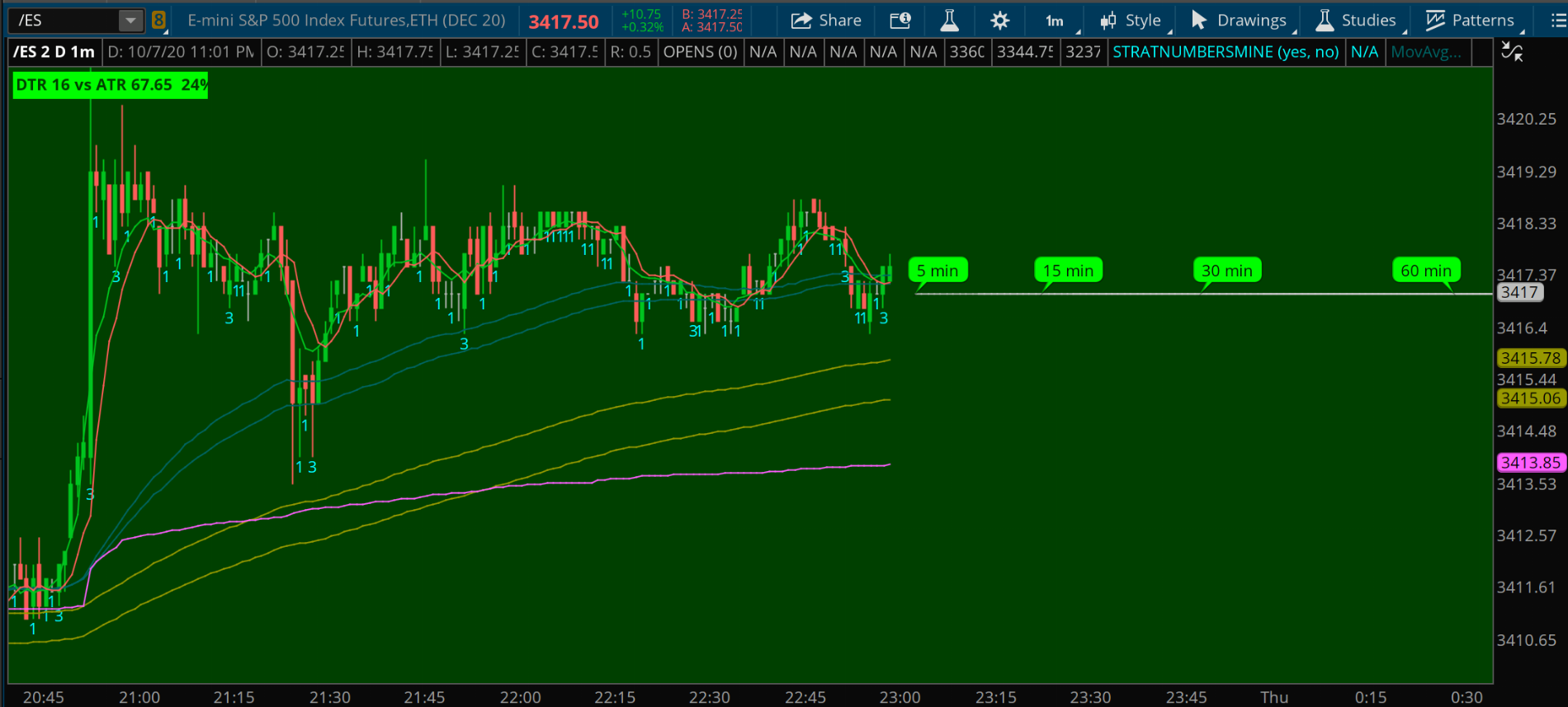Click the MovAvg study label
Screen dimensions: 1568x707
pyautogui.click(x=1426, y=53)
